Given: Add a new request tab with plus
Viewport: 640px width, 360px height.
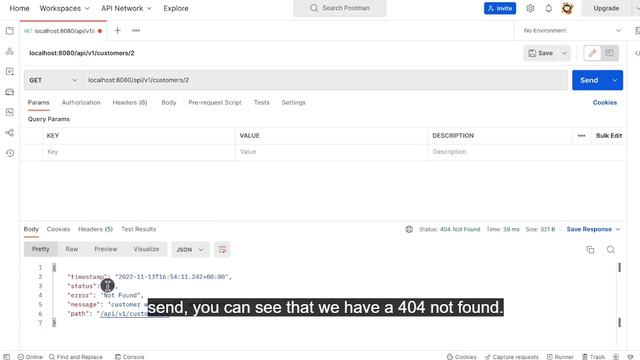Looking at the screenshot, I should [118, 31].
